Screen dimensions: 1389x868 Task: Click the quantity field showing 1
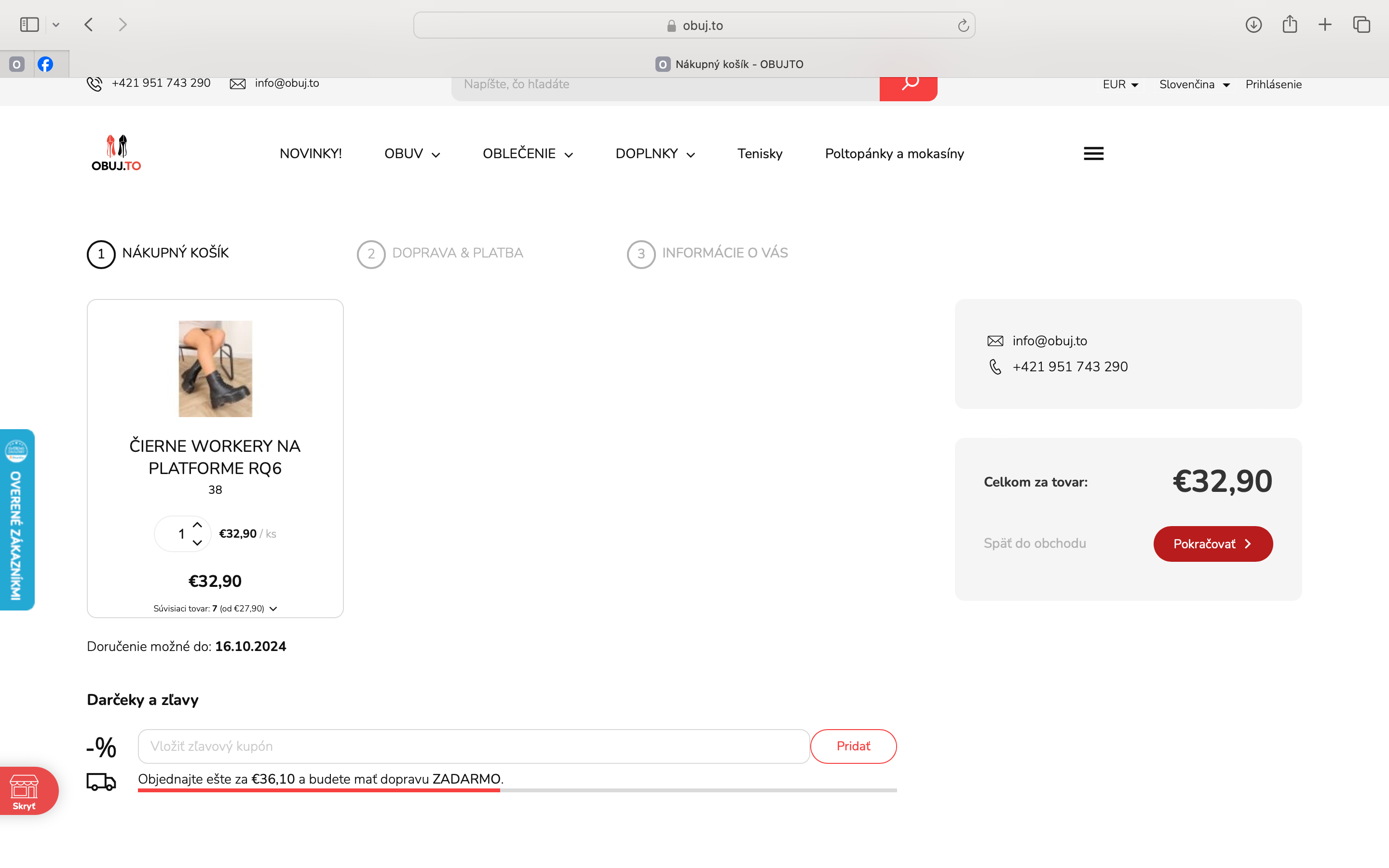(x=181, y=534)
